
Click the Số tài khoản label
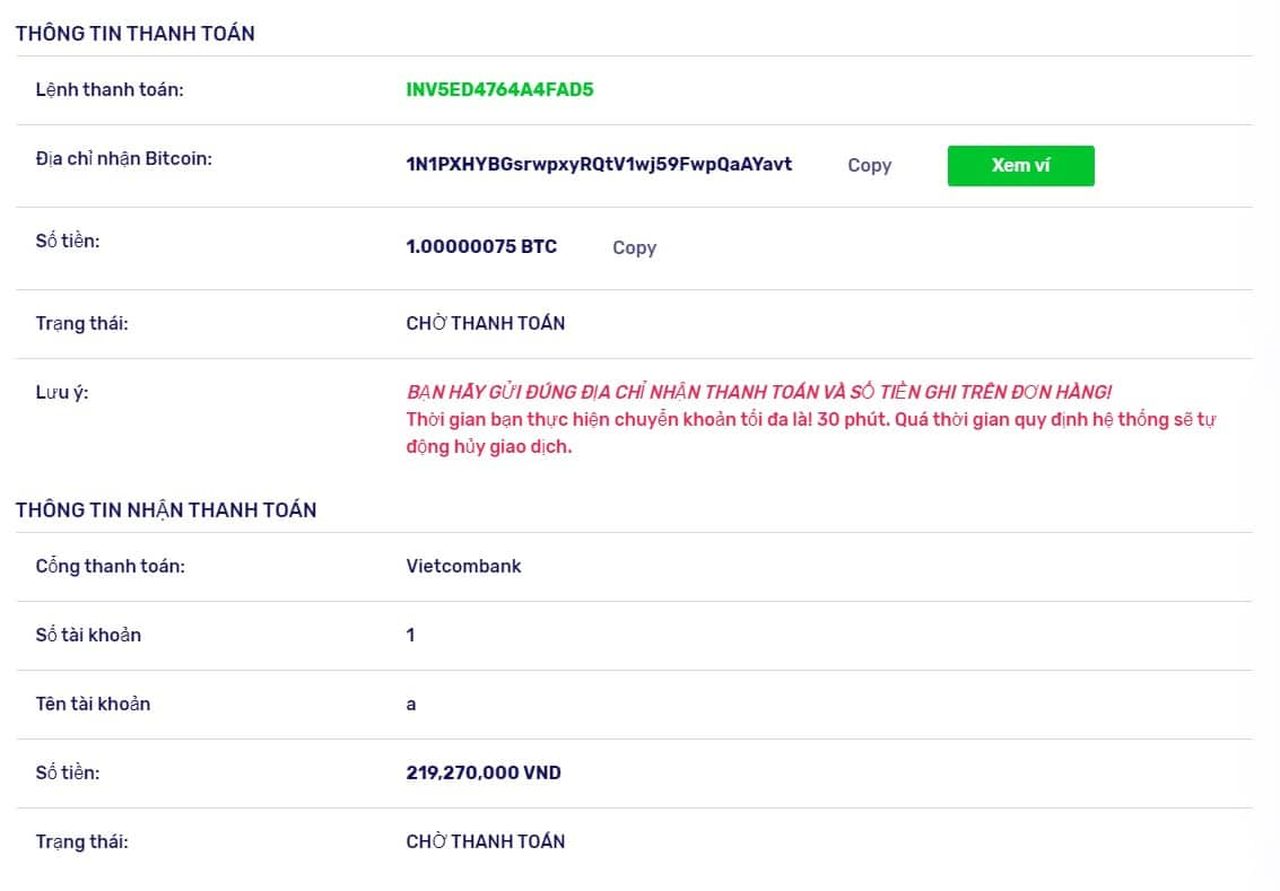[88, 635]
